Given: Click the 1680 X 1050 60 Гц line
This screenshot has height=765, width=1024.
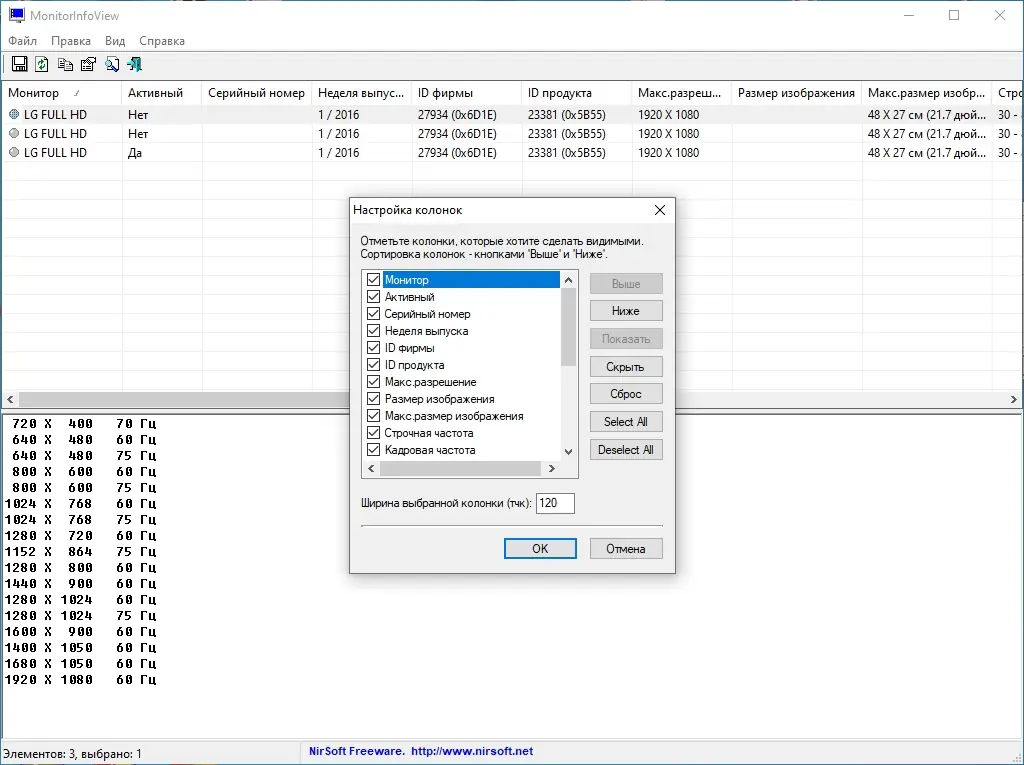Looking at the screenshot, I should point(80,663).
